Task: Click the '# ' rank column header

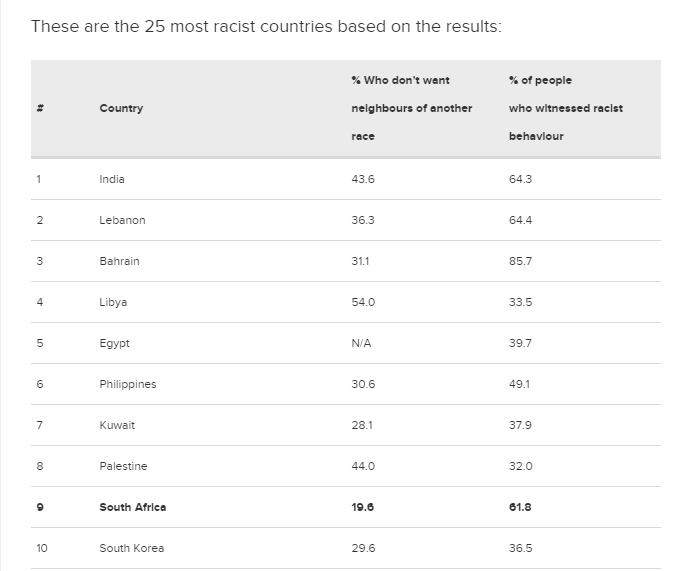Action: pyautogui.click(x=39, y=108)
